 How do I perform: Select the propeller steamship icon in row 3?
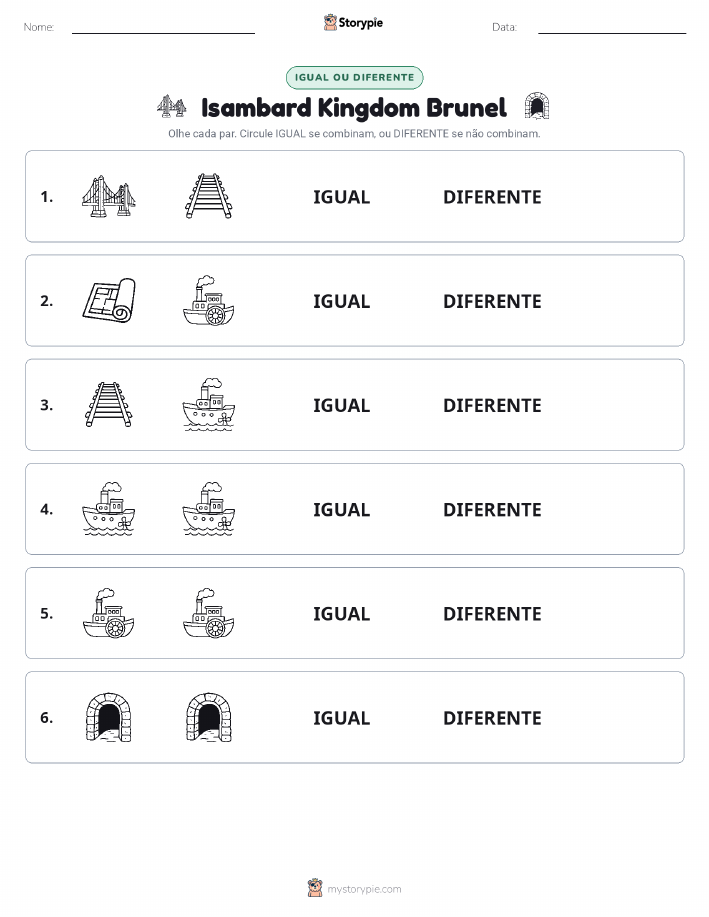coord(209,405)
